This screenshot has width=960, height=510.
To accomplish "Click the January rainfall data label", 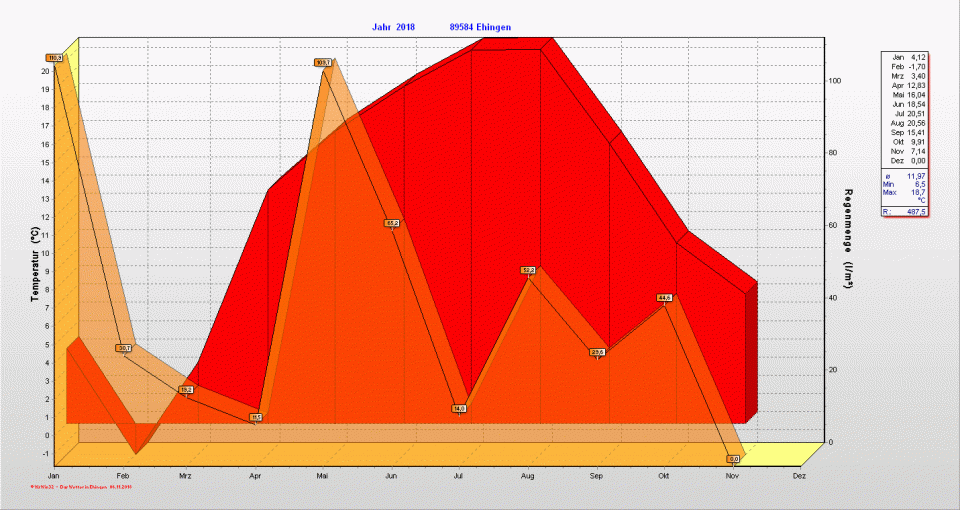I will (54, 58).
